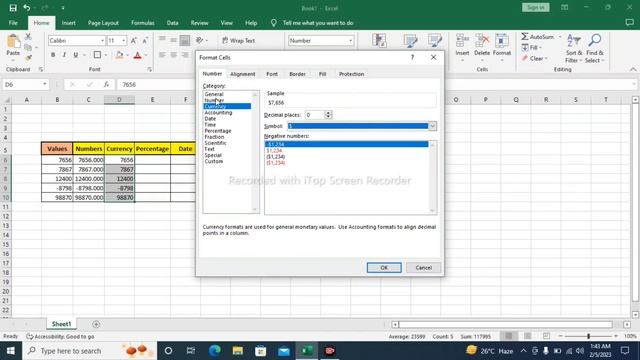This screenshot has height=360, width=640.
Task: Click the Paste clipboard icon
Action: [x=13, y=42]
